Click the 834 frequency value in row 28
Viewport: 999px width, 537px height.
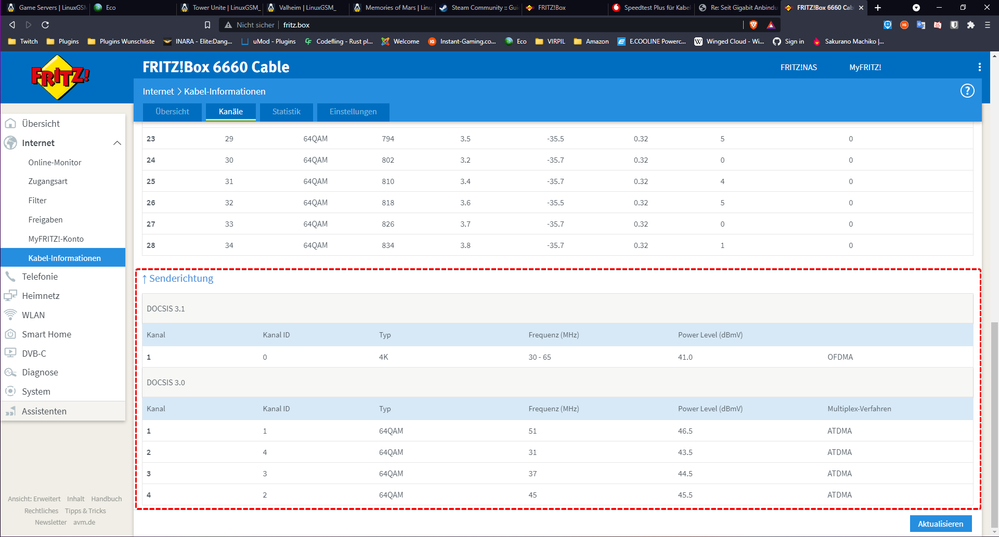tap(387, 245)
